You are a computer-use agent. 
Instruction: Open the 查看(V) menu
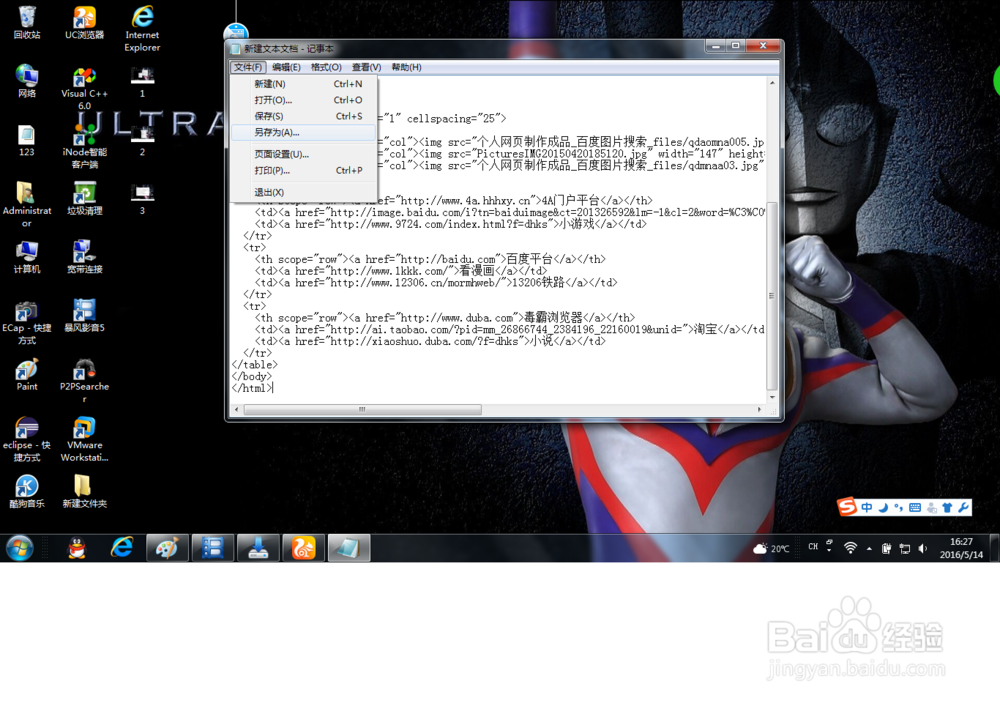click(x=367, y=67)
